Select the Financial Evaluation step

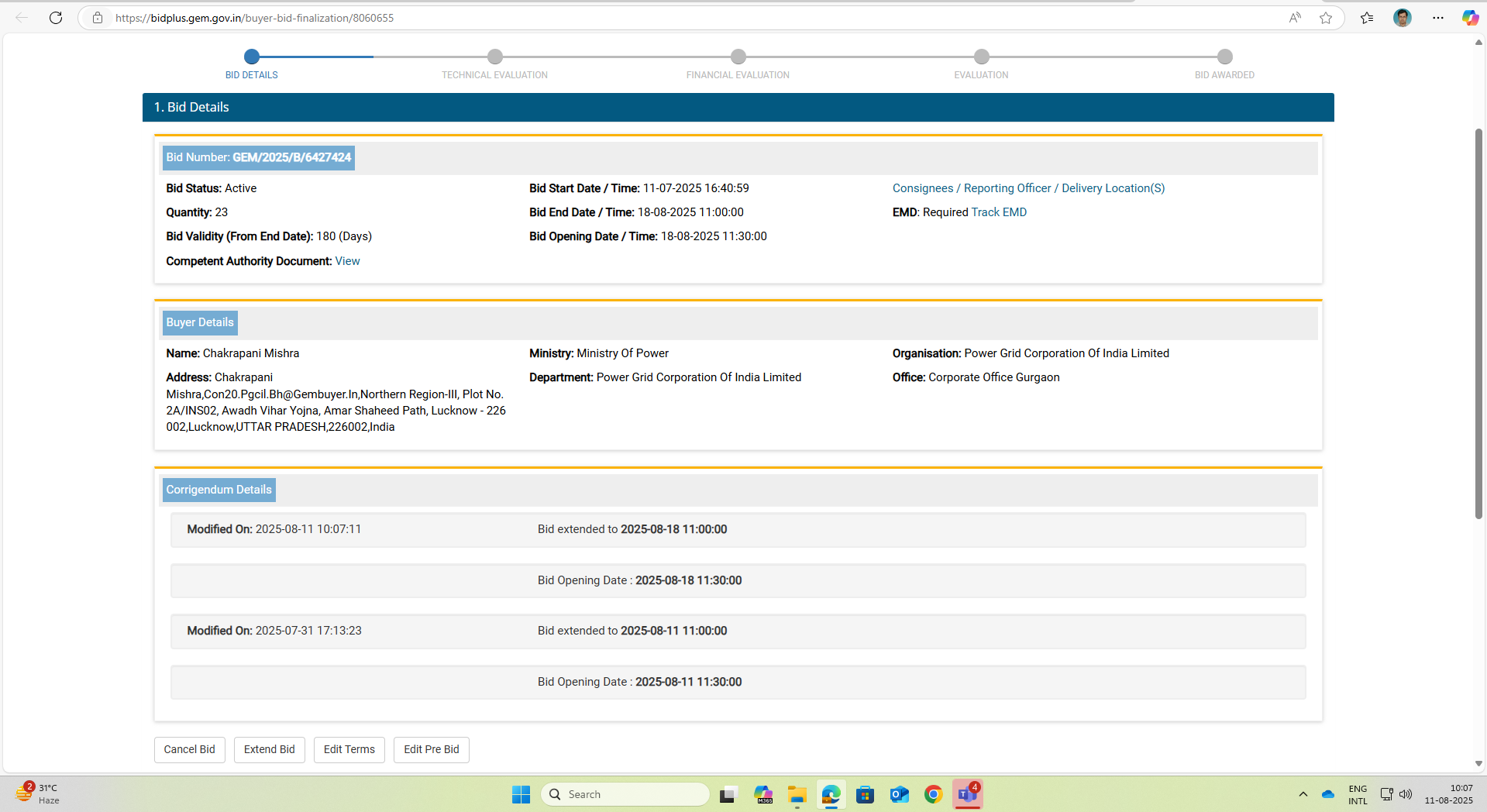click(738, 57)
